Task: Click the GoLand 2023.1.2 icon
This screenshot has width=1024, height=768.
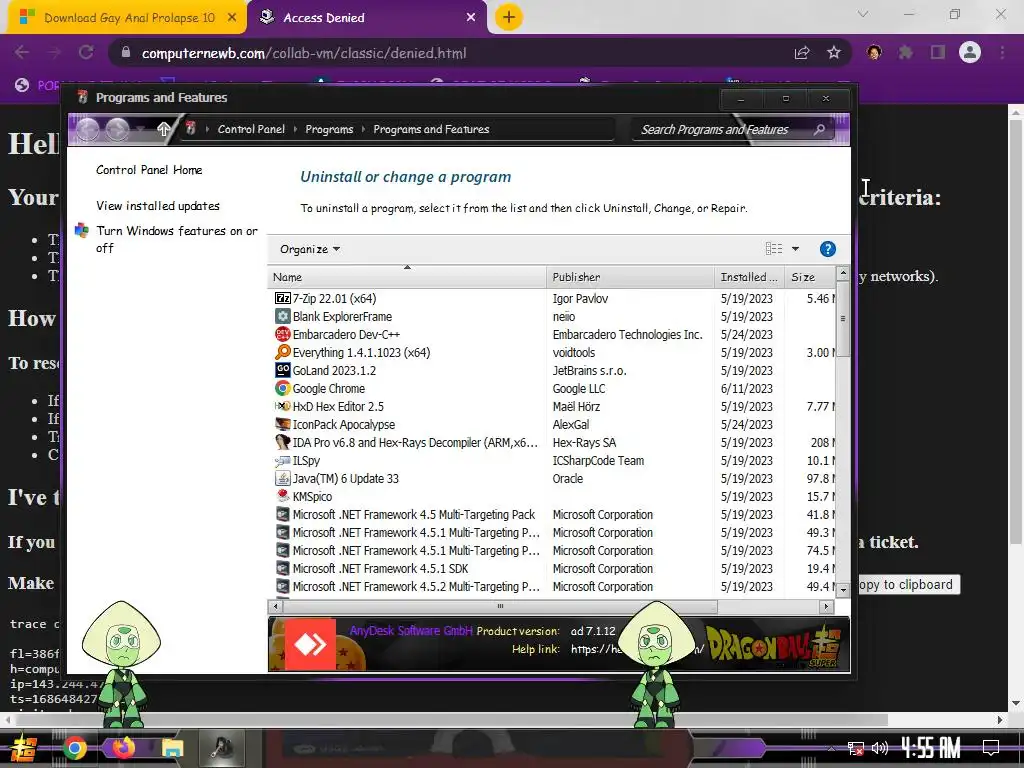Action: (282, 370)
